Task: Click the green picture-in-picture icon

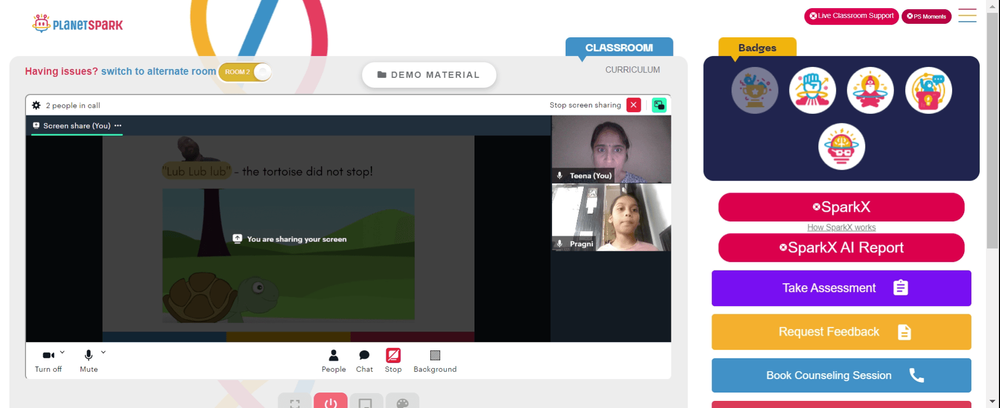Action: point(659,105)
